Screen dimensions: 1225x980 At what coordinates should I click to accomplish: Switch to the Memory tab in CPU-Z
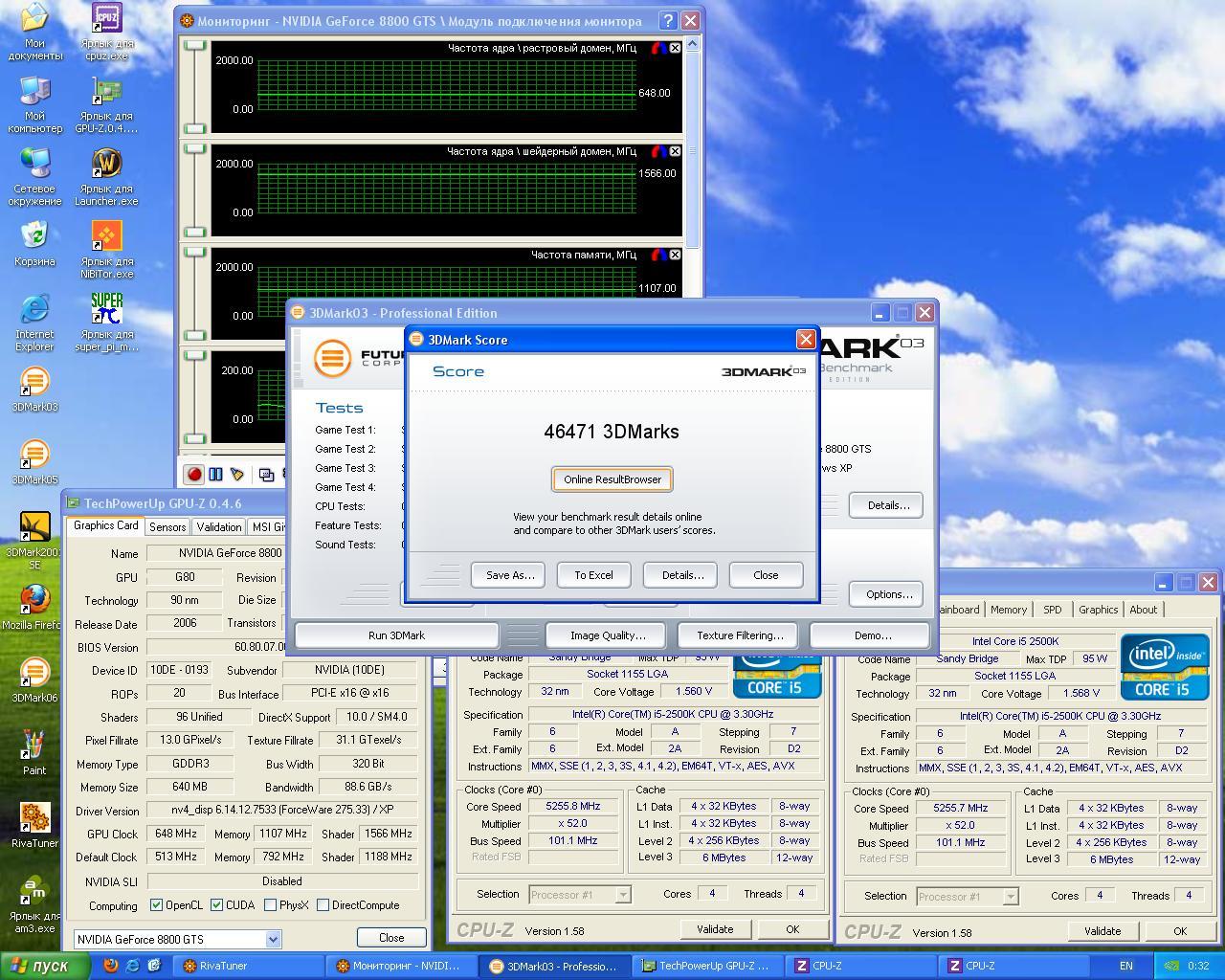pos(1009,610)
